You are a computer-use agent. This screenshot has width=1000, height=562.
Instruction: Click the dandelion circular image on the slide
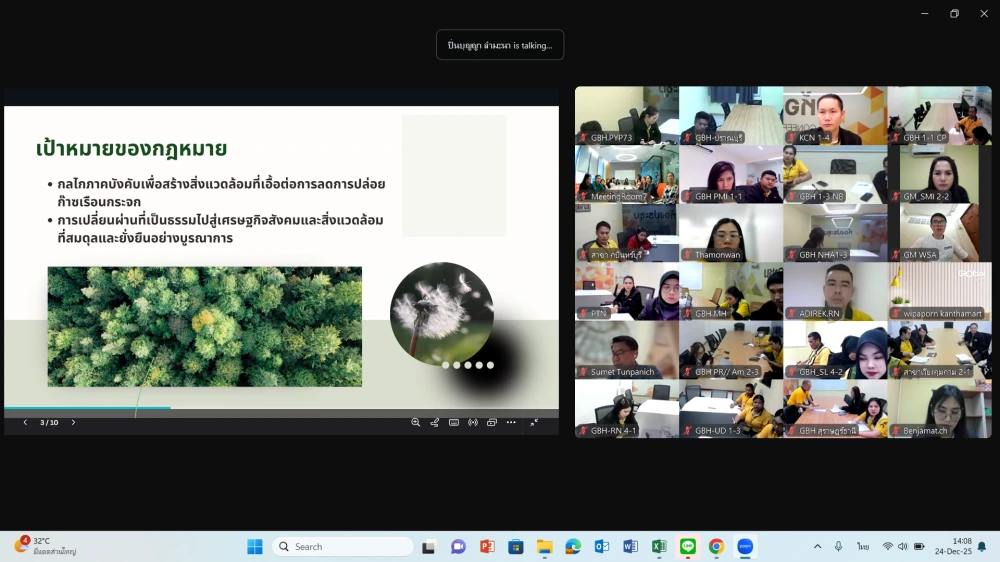[x=441, y=313]
